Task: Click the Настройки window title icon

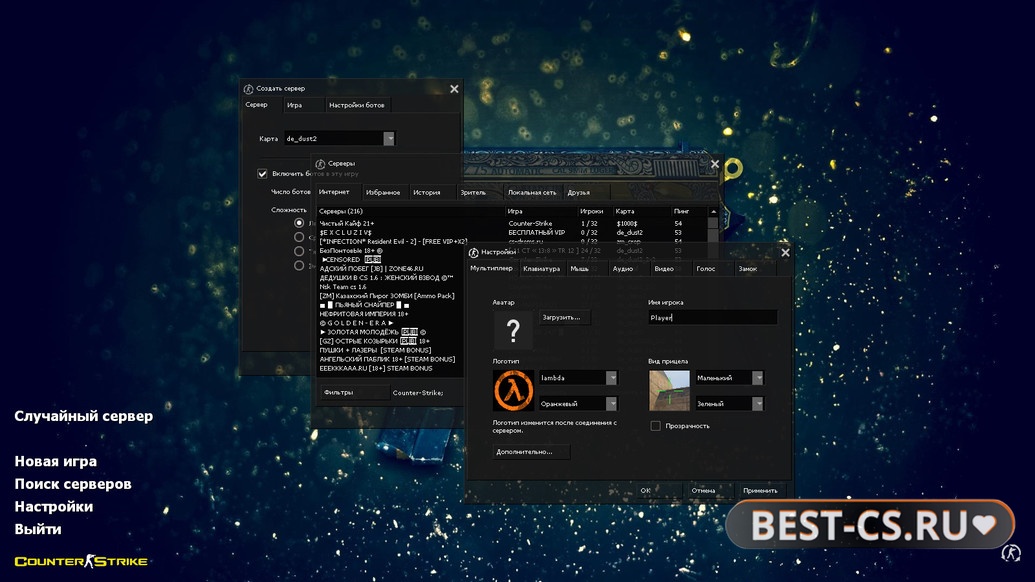Action: (x=473, y=253)
